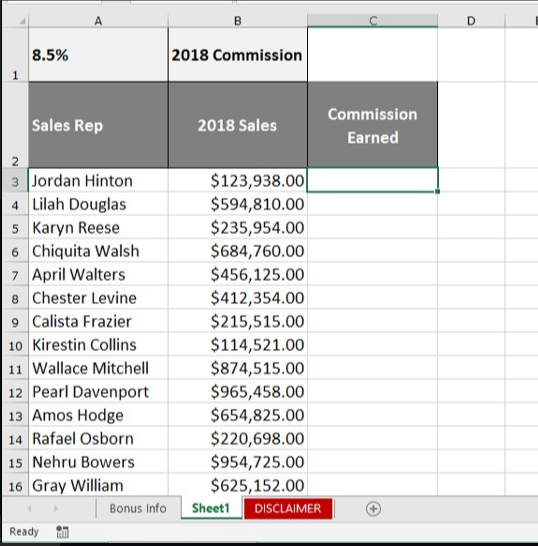Click the fill handle of cell C3
Image resolution: width=538 pixels, height=546 pixels.
[438, 191]
